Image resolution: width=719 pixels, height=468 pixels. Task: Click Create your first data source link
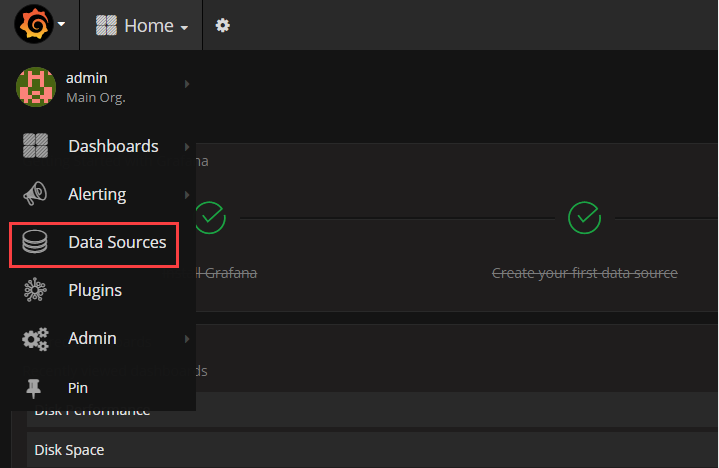coord(585,273)
